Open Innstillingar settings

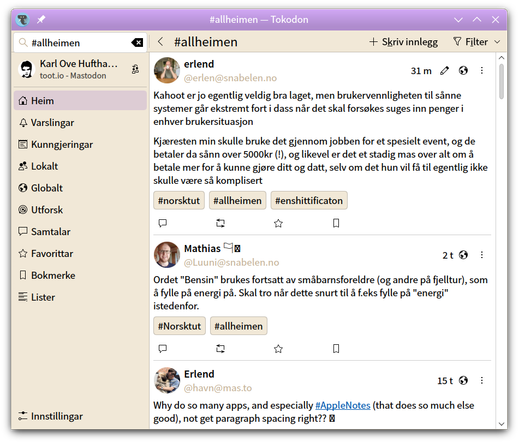coord(80,416)
